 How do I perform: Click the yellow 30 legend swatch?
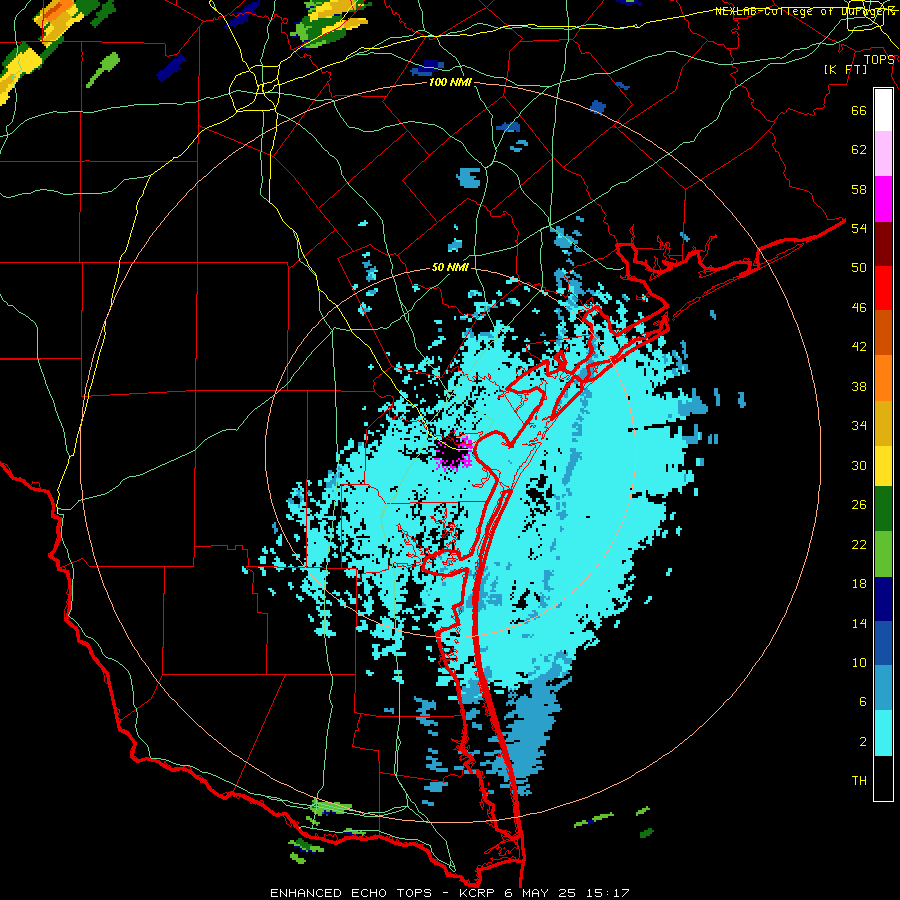click(x=883, y=465)
